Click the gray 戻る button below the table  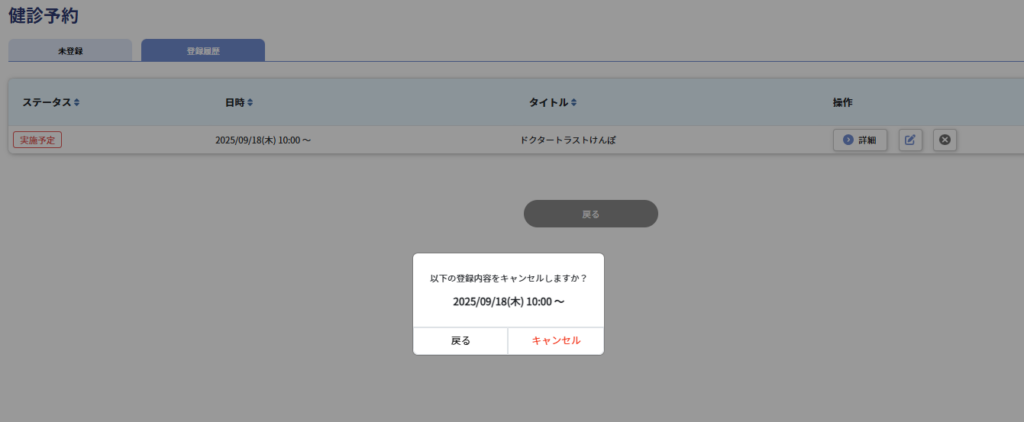591,214
